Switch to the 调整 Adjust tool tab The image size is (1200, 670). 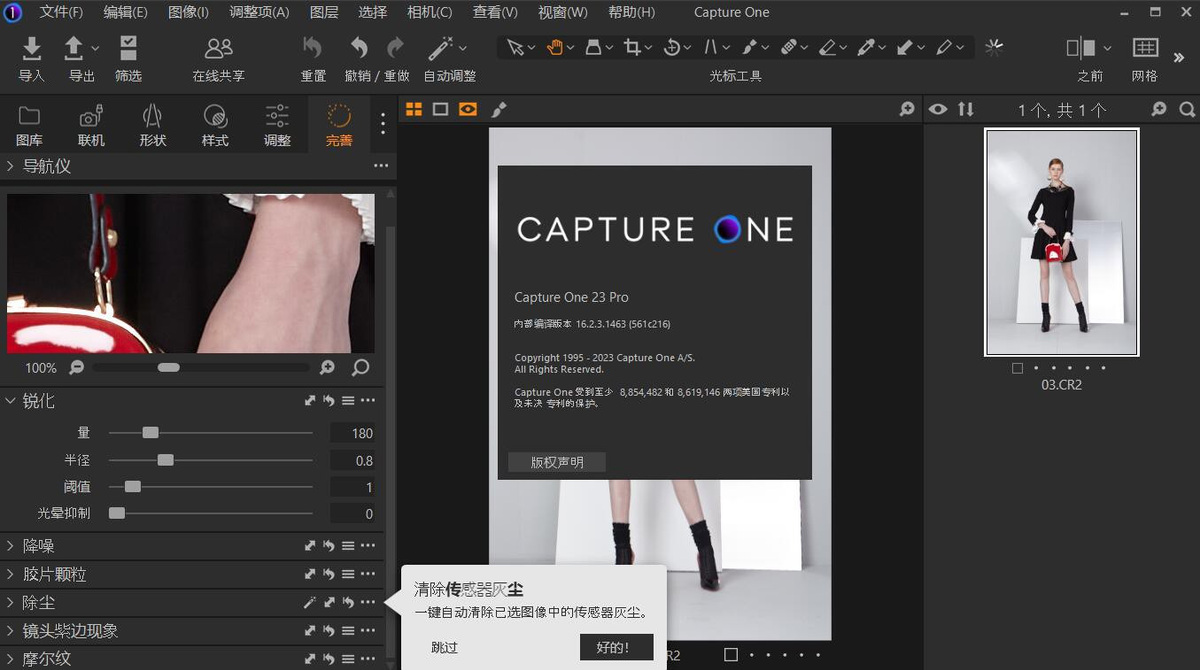coord(277,125)
